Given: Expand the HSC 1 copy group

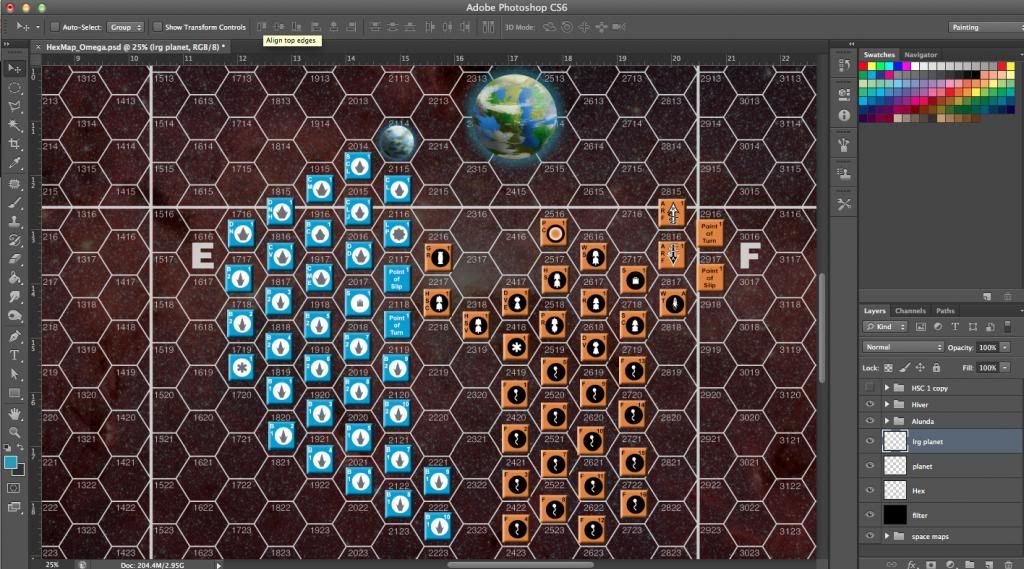Looking at the screenshot, I should (x=887, y=387).
